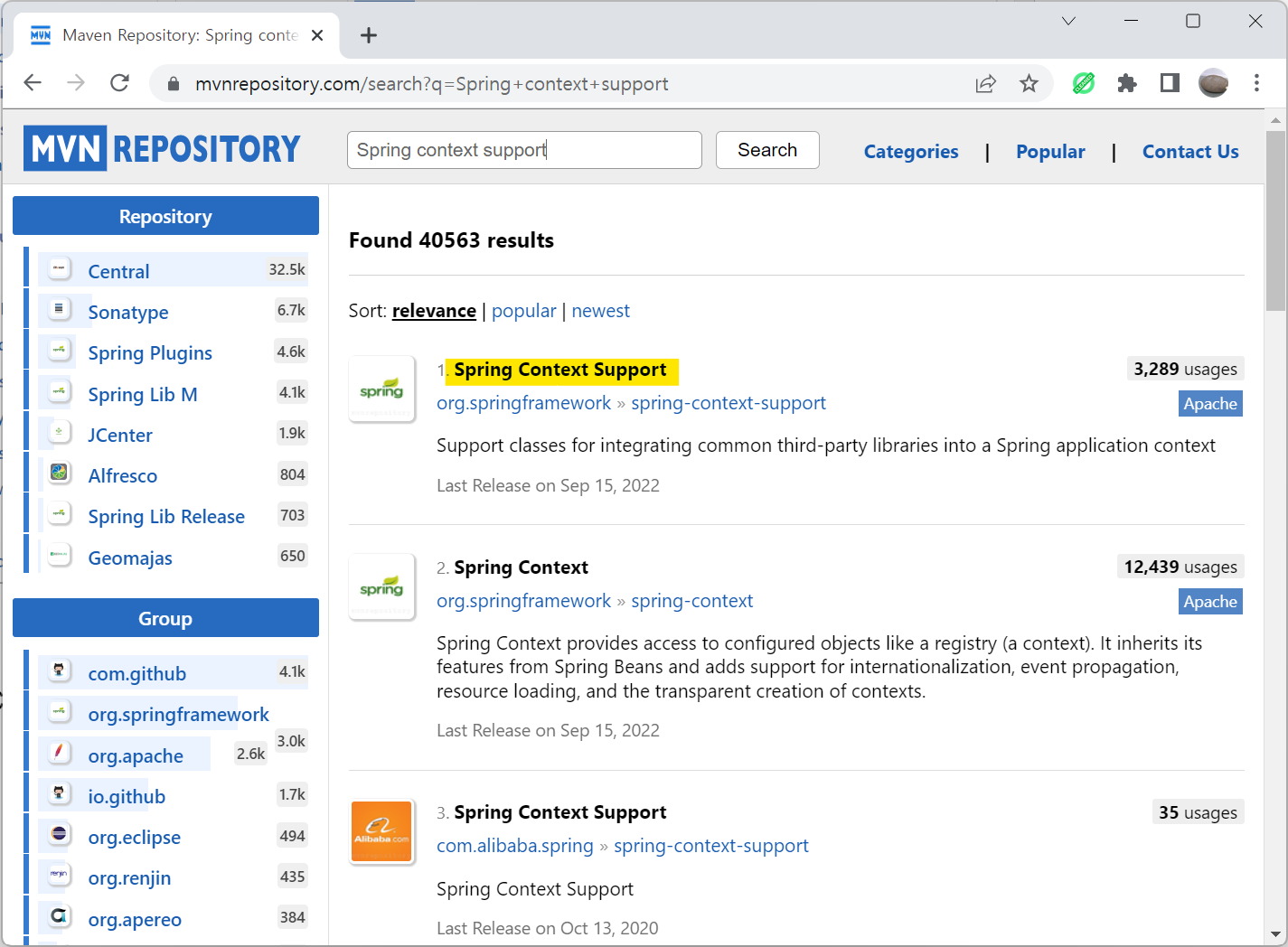
Task: Click 12,439 usages badge
Action: click(1180, 567)
